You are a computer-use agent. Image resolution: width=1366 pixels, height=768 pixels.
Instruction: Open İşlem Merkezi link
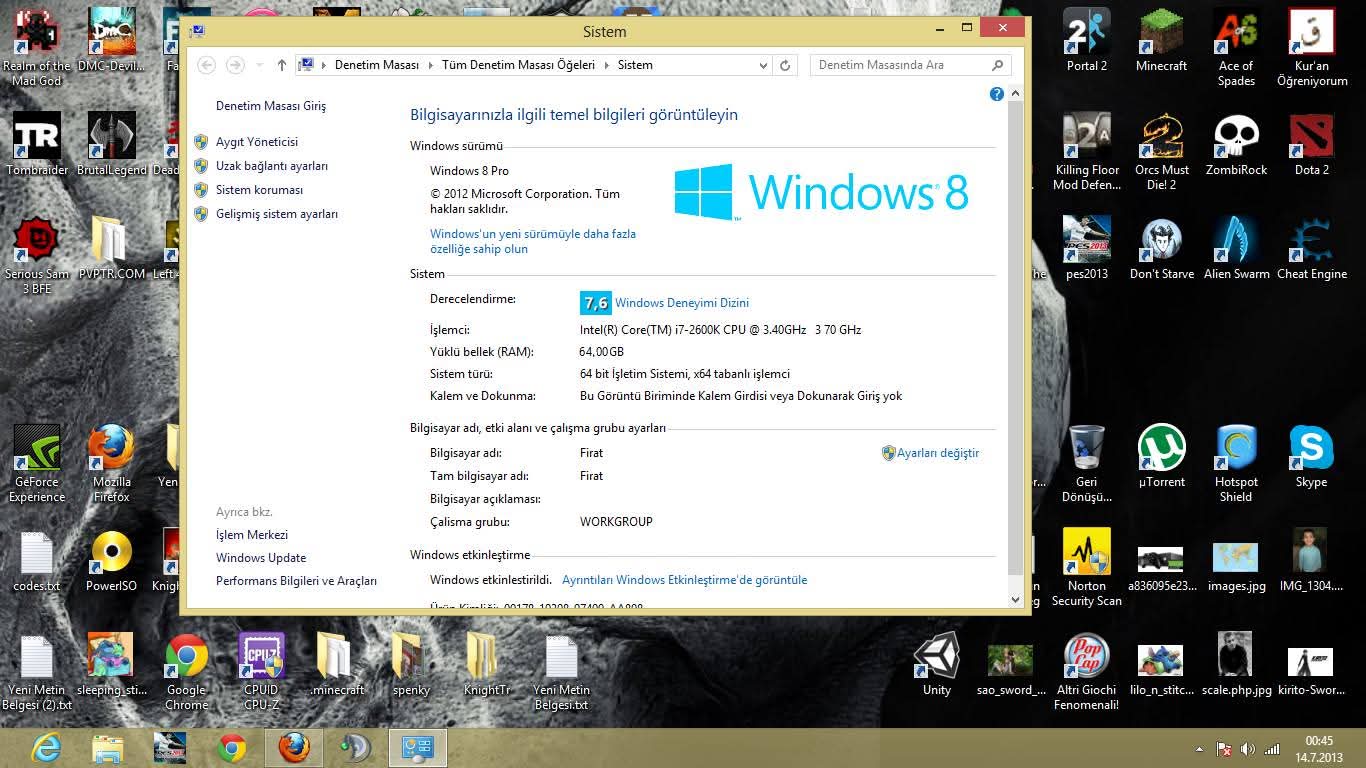coord(252,535)
